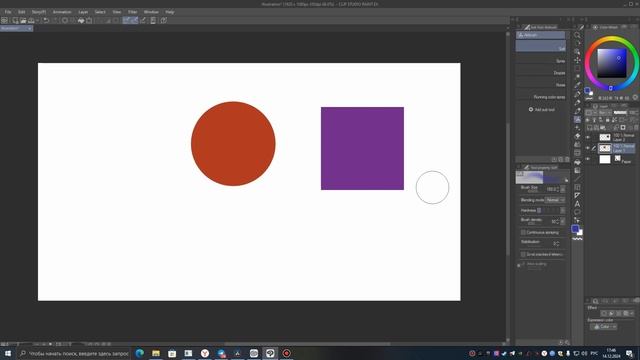Select the Layer 2 thumbnail
This screenshot has width=640, height=360.
[605, 137]
